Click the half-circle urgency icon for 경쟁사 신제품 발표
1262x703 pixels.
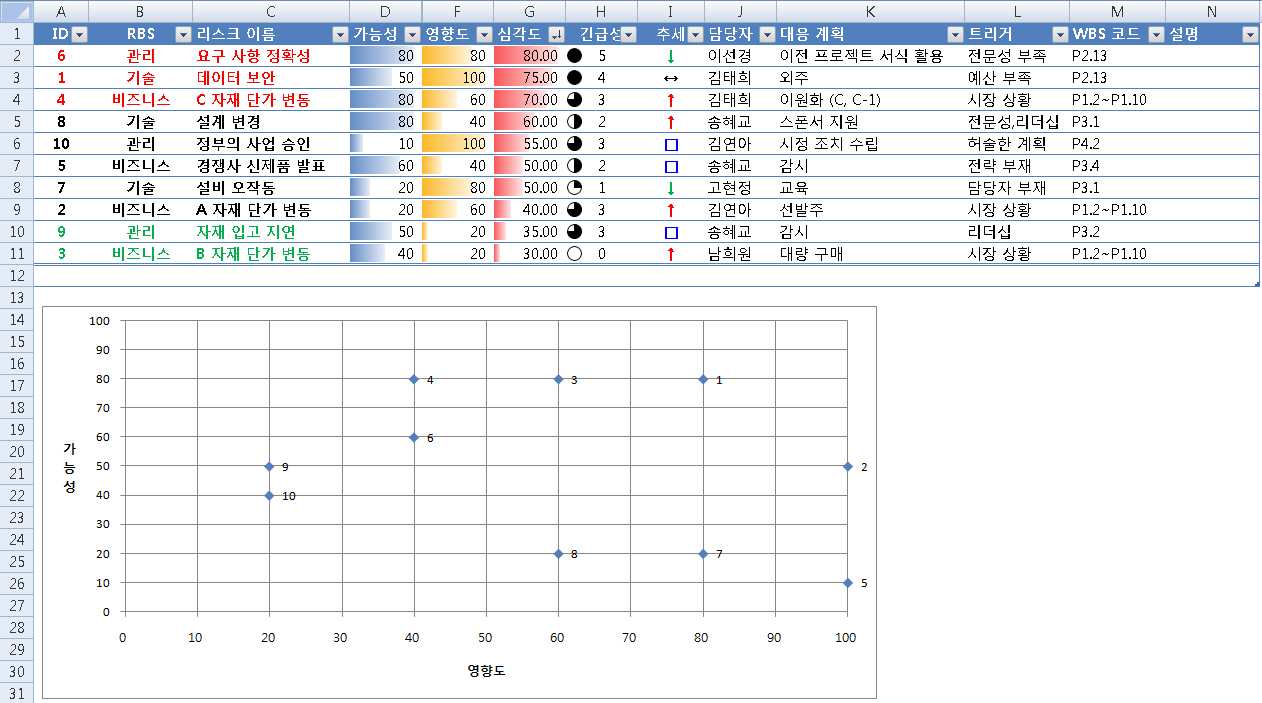pos(574,166)
